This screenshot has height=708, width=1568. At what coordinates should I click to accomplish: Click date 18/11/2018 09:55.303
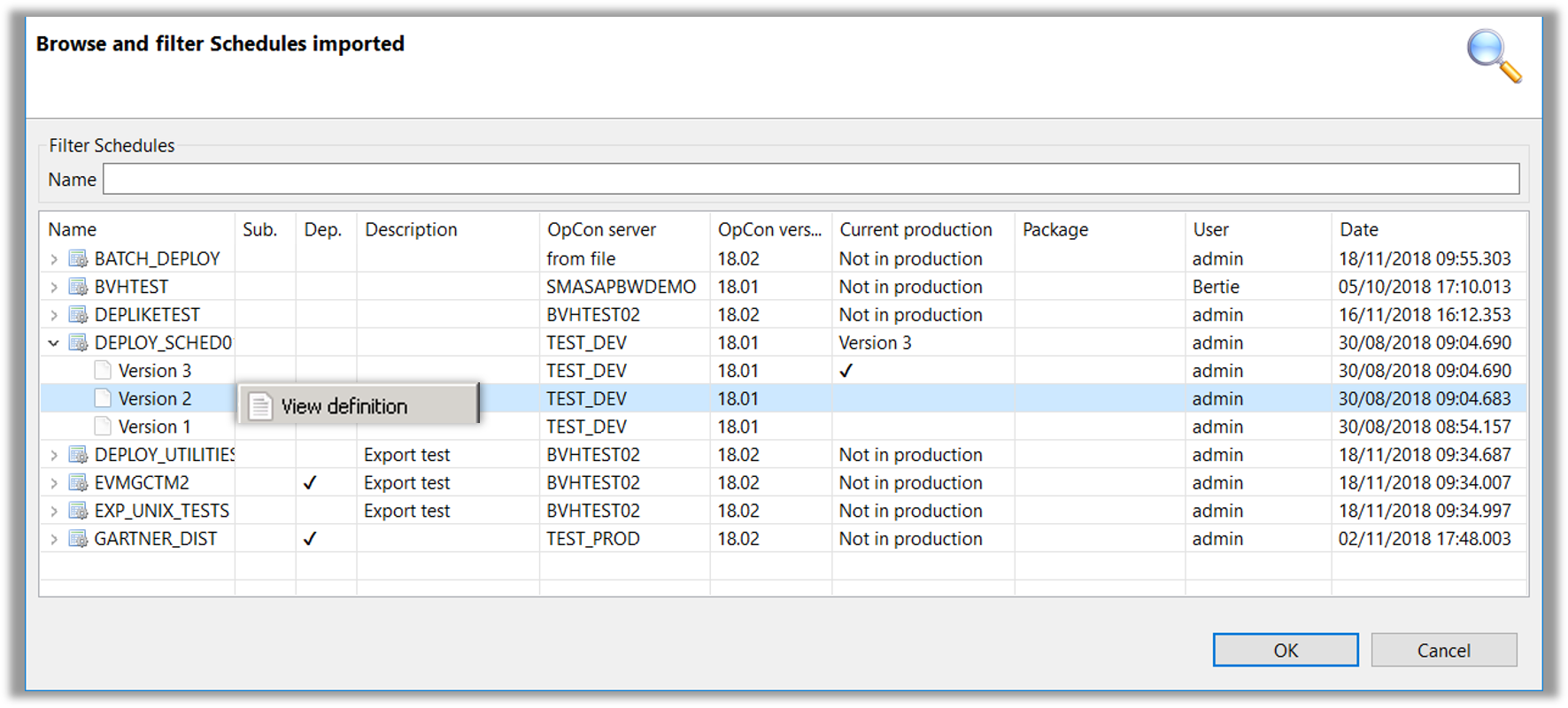1425,259
